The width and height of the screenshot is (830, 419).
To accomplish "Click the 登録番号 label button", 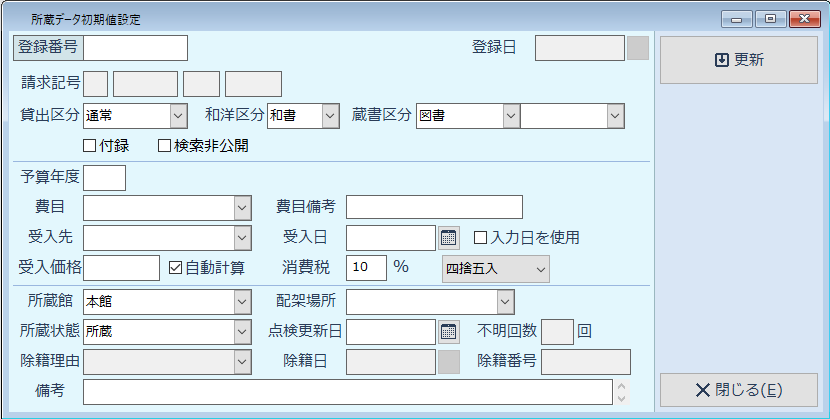I will tap(48, 48).
